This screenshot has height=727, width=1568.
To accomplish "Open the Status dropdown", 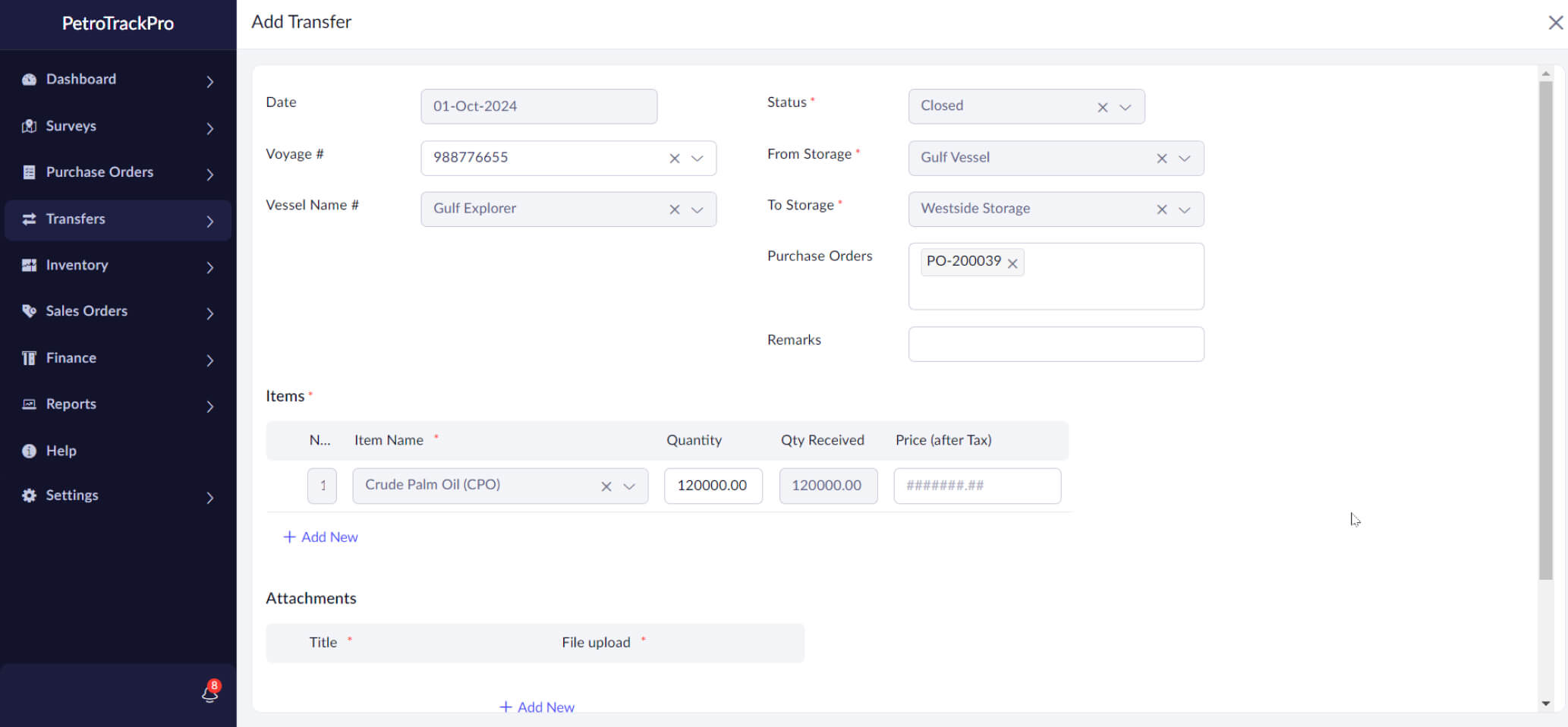I will click(1126, 107).
